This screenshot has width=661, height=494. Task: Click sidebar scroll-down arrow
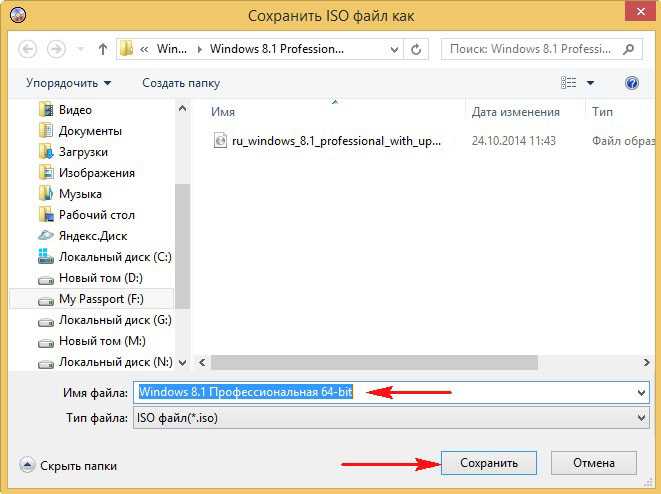182,362
